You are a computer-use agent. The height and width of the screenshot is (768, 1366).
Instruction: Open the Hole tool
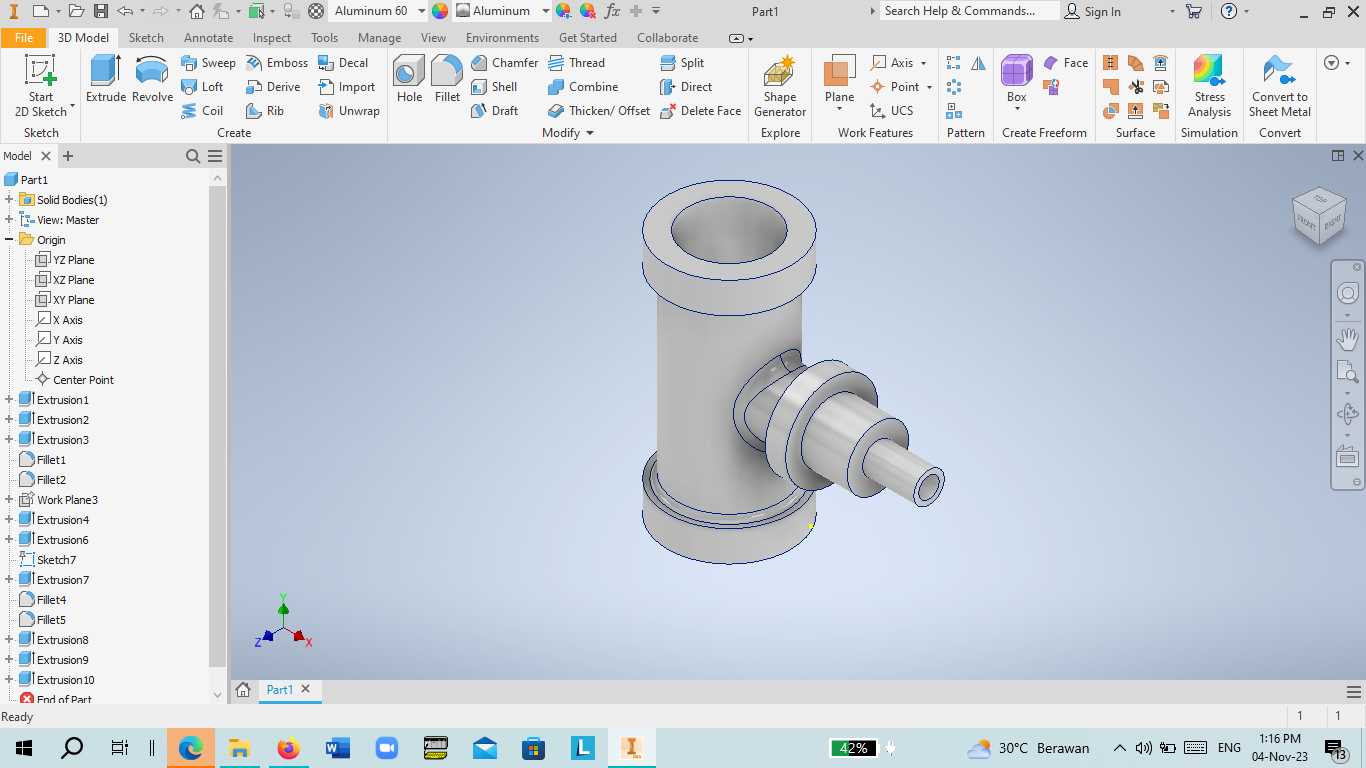409,79
